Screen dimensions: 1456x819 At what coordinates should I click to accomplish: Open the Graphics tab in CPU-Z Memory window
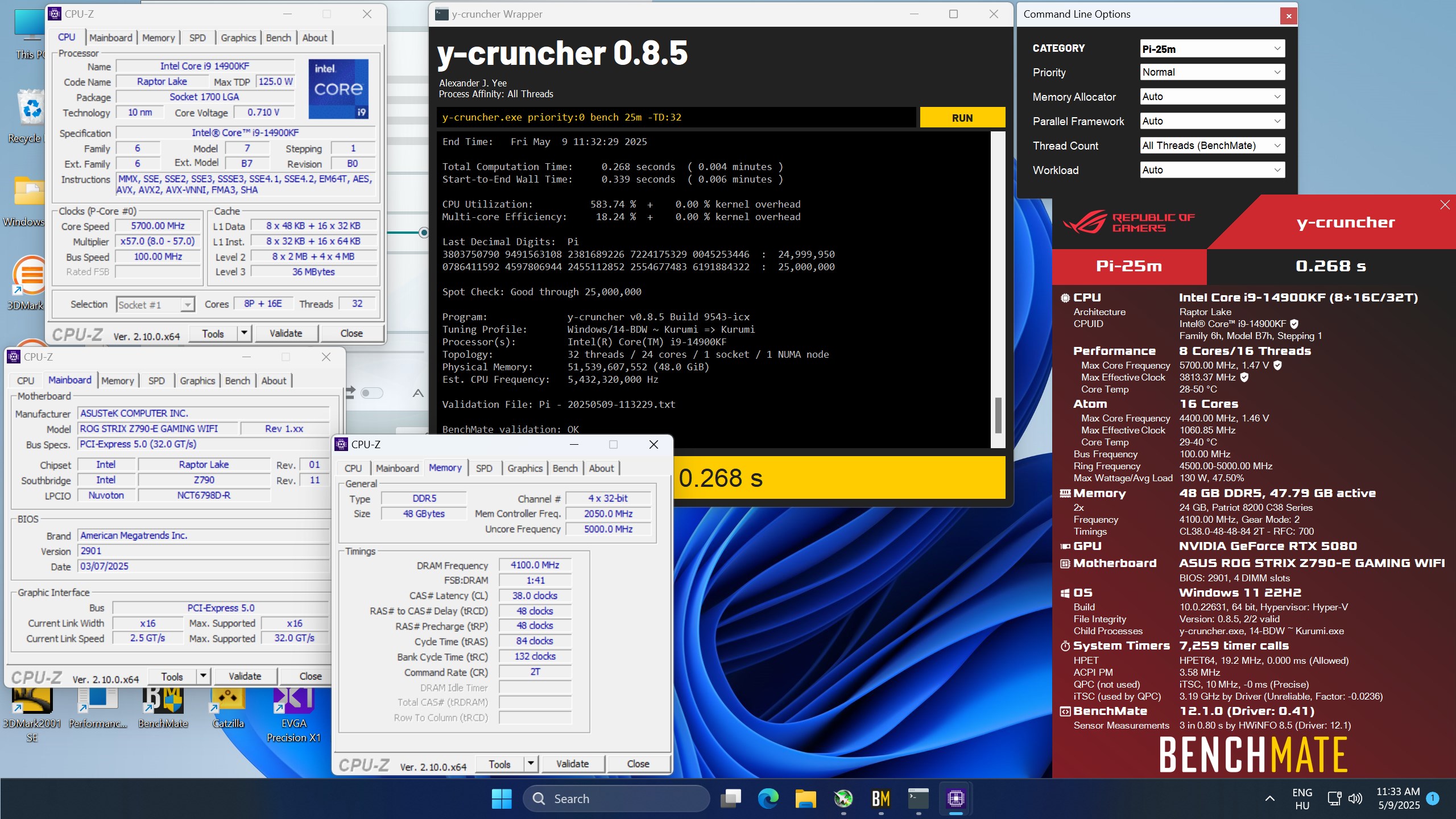524,468
